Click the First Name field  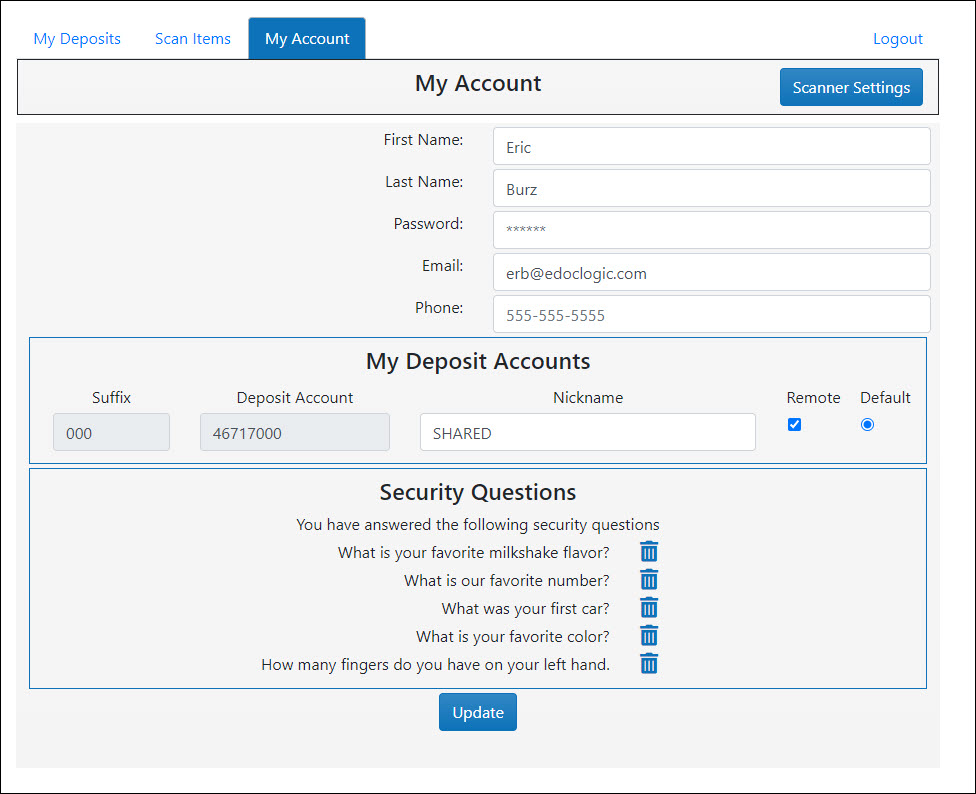click(711, 146)
